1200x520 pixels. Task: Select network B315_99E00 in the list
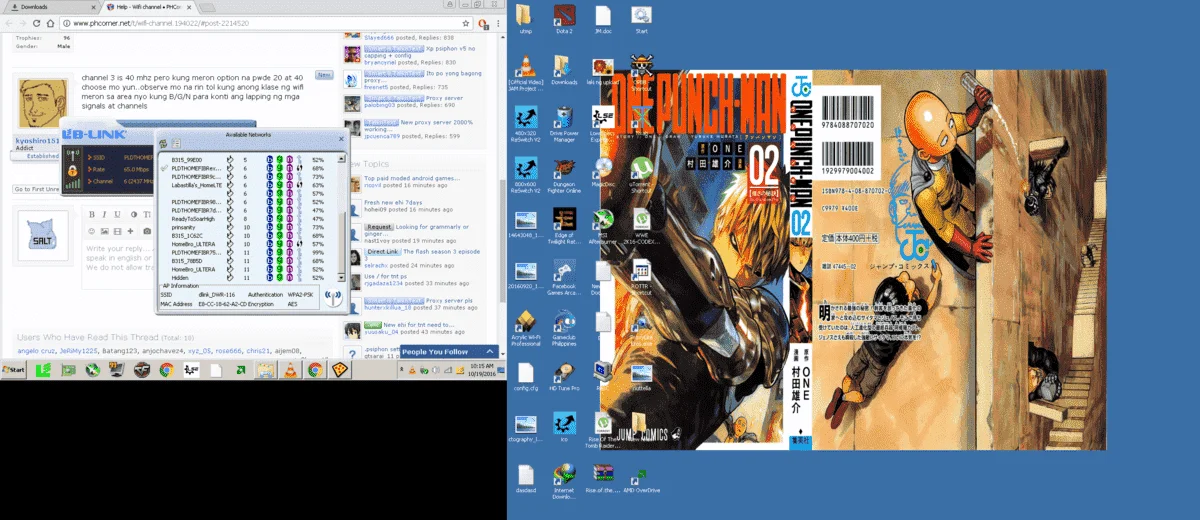coord(247,160)
